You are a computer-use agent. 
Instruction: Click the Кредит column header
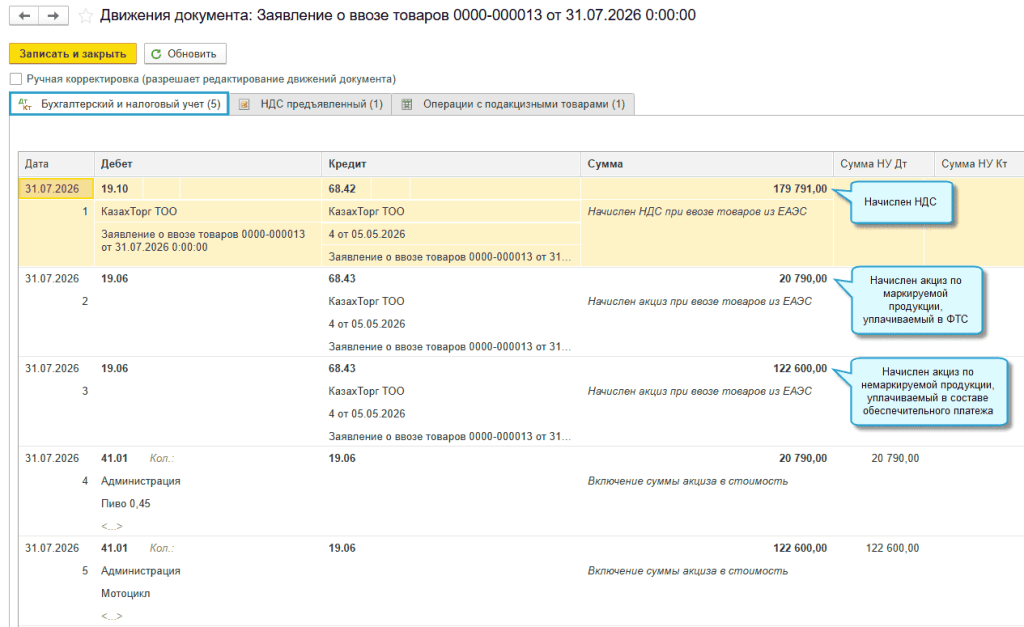(451, 164)
